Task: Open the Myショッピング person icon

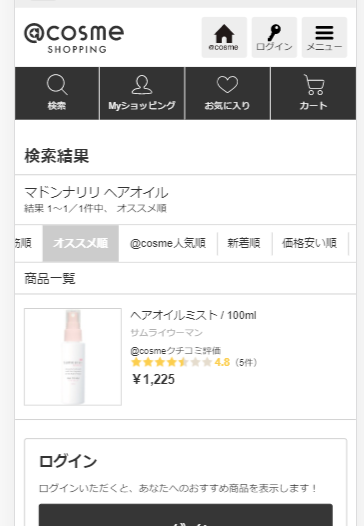Action: pyautogui.click(x=142, y=93)
